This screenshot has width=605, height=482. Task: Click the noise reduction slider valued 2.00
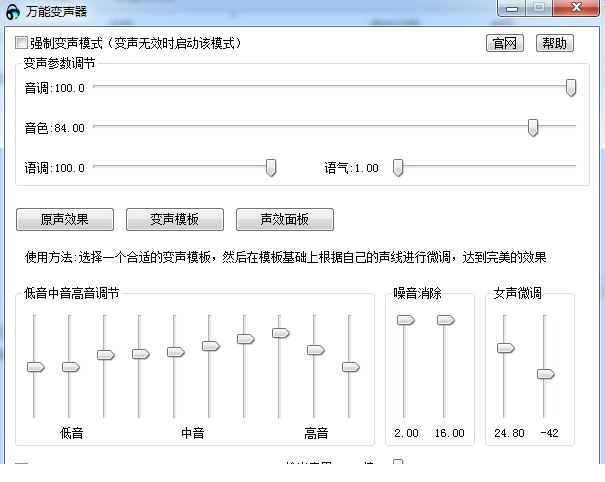pyautogui.click(x=406, y=320)
